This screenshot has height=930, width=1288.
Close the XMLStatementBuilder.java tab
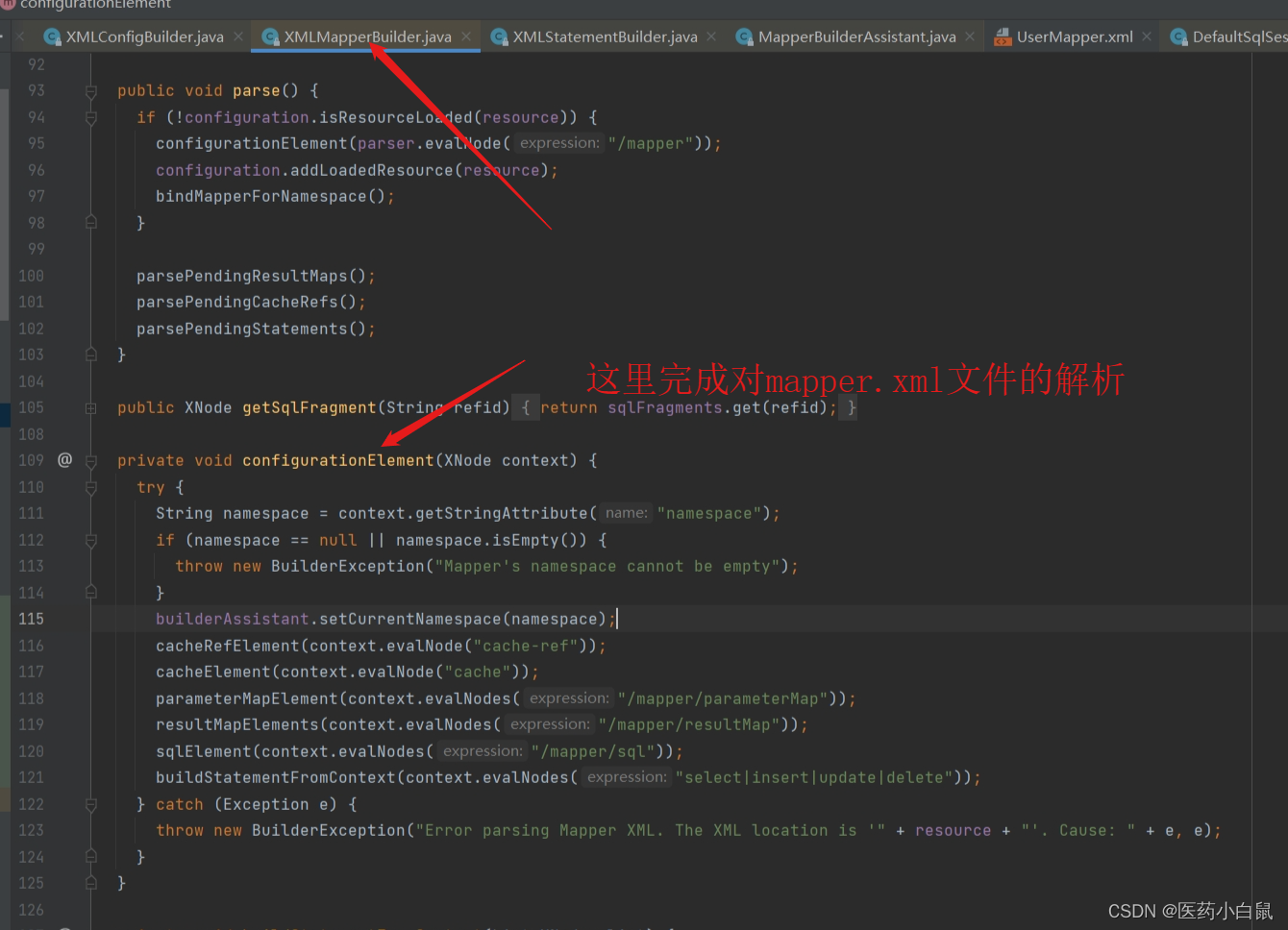(711, 37)
